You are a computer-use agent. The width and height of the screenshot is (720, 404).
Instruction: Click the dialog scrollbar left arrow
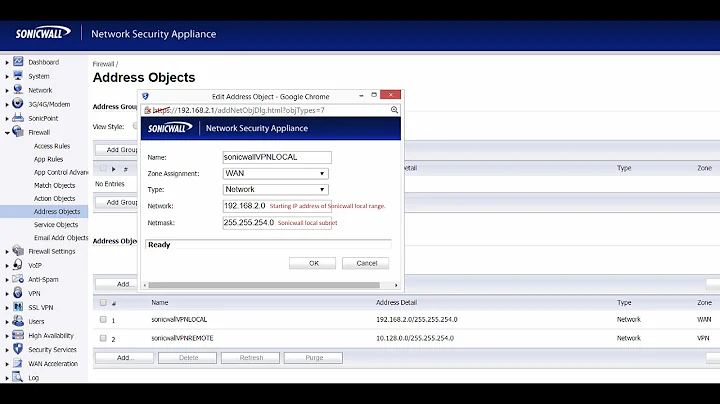click(x=145, y=285)
